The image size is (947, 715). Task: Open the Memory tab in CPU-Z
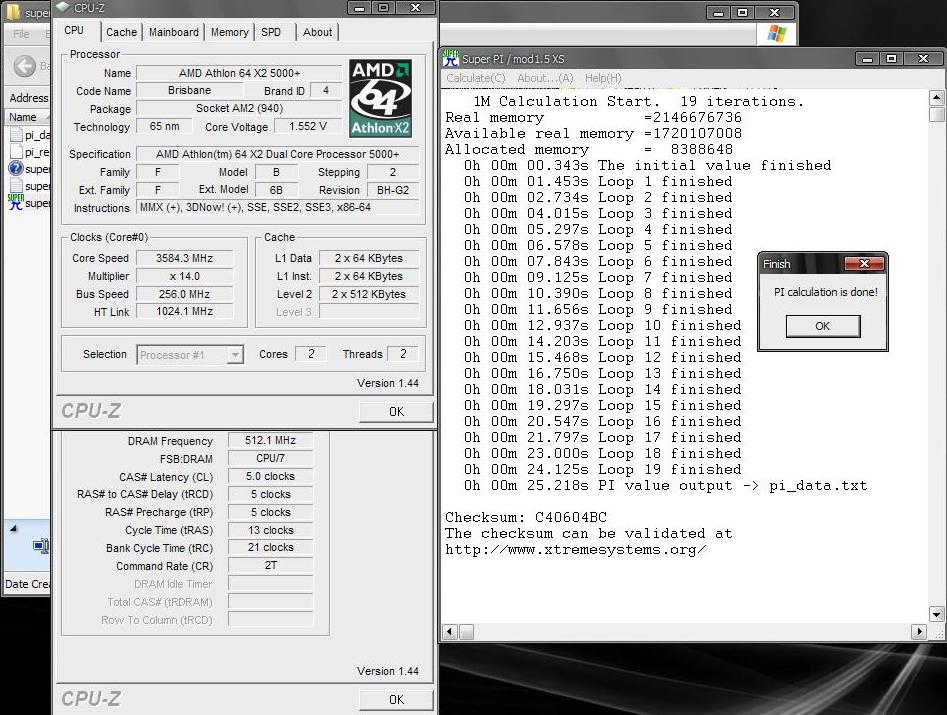click(x=230, y=32)
